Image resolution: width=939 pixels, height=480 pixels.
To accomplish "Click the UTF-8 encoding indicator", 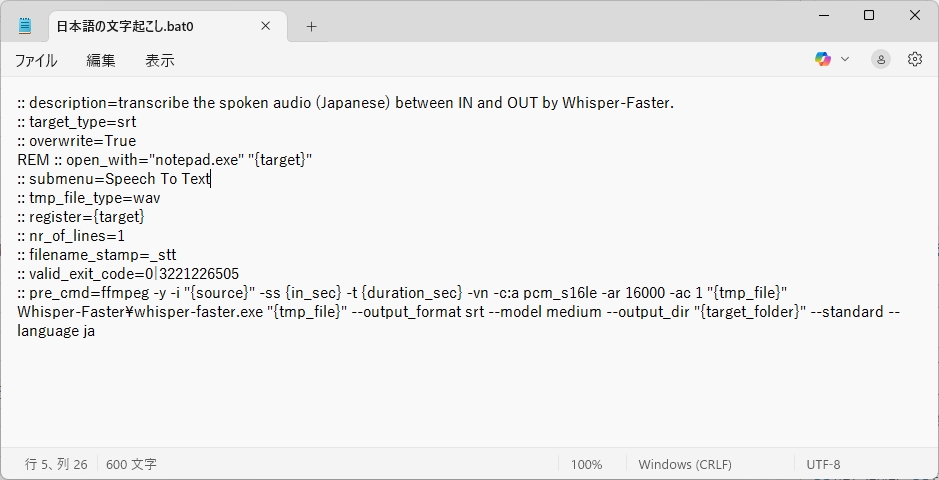I will 823,464.
